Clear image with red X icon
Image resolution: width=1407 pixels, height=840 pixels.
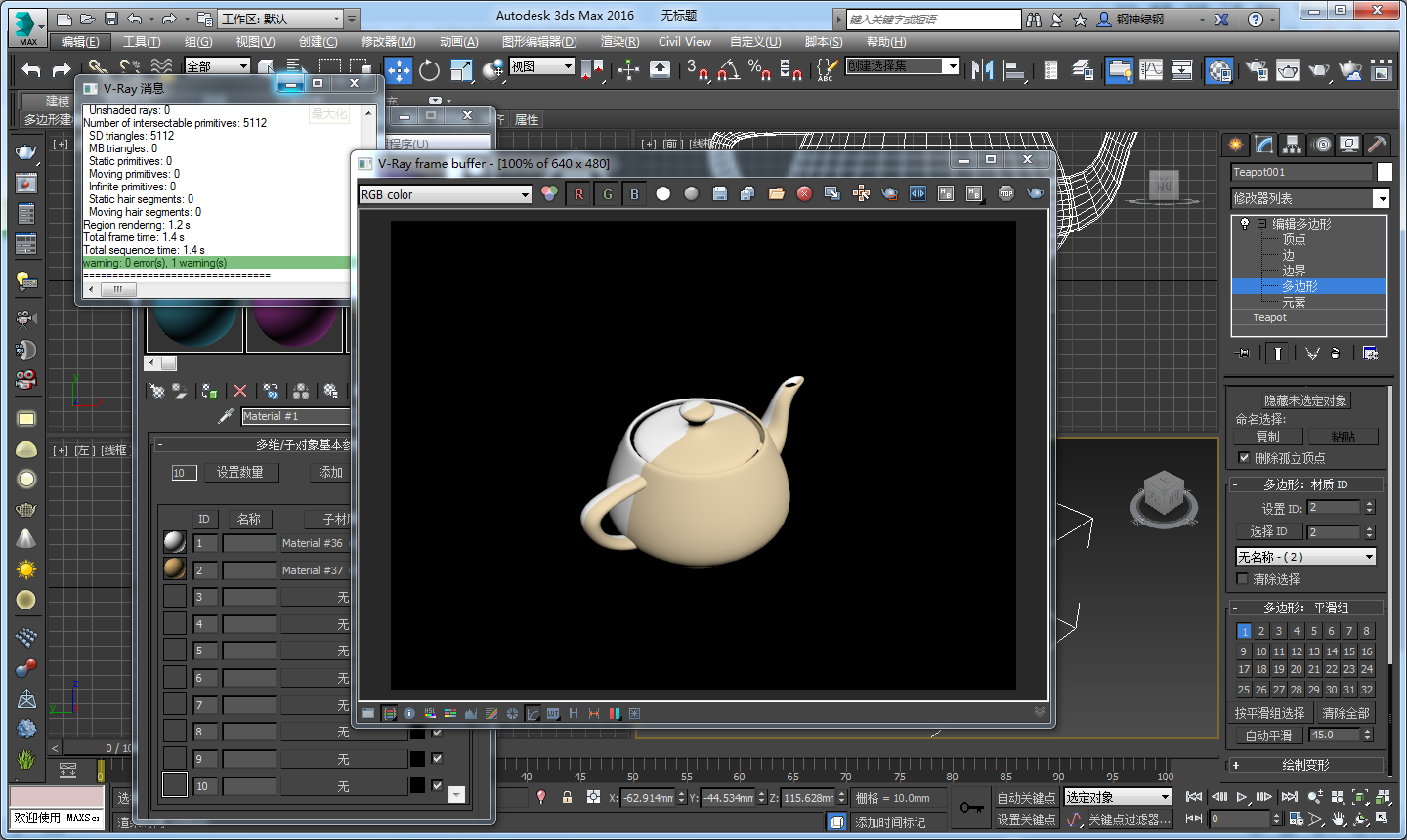pyautogui.click(x=804, y=193)
